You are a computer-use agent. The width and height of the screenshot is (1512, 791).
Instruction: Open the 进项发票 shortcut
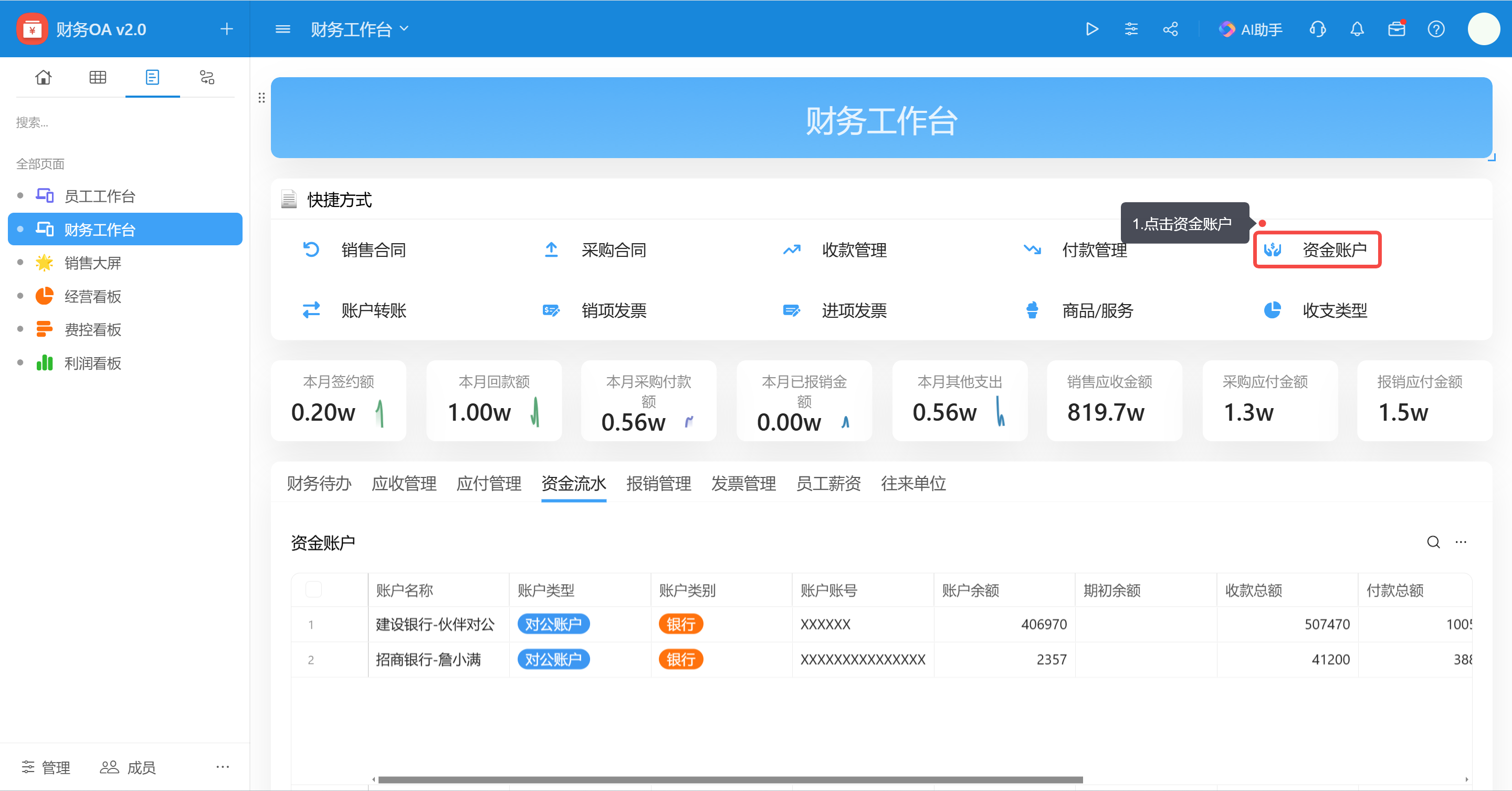click(835, 310)
